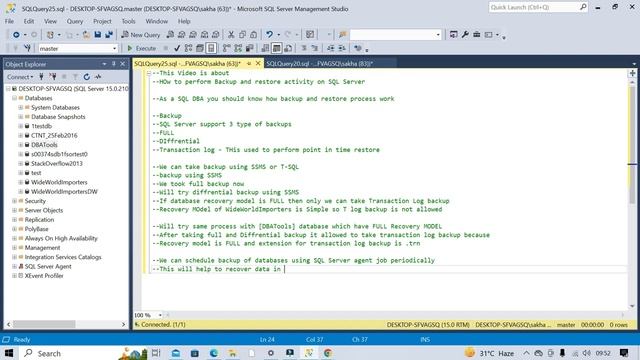Click the Toolbox briefcase icon
Viewport: 640px width, 360px height.
tap(476, 35)
